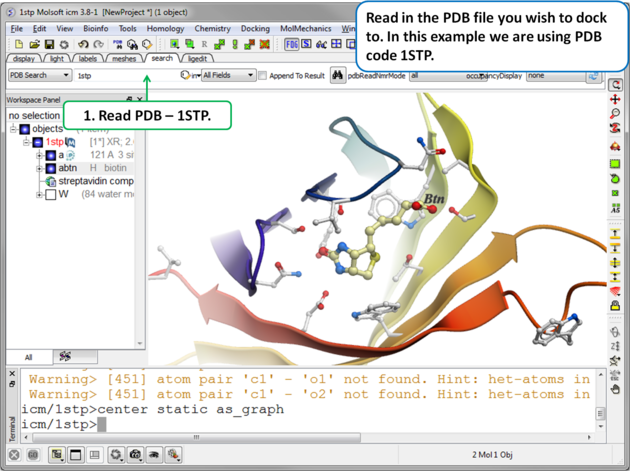Collapse the 1stp object tree node
The image size is (630, 471).
(27, 142)
